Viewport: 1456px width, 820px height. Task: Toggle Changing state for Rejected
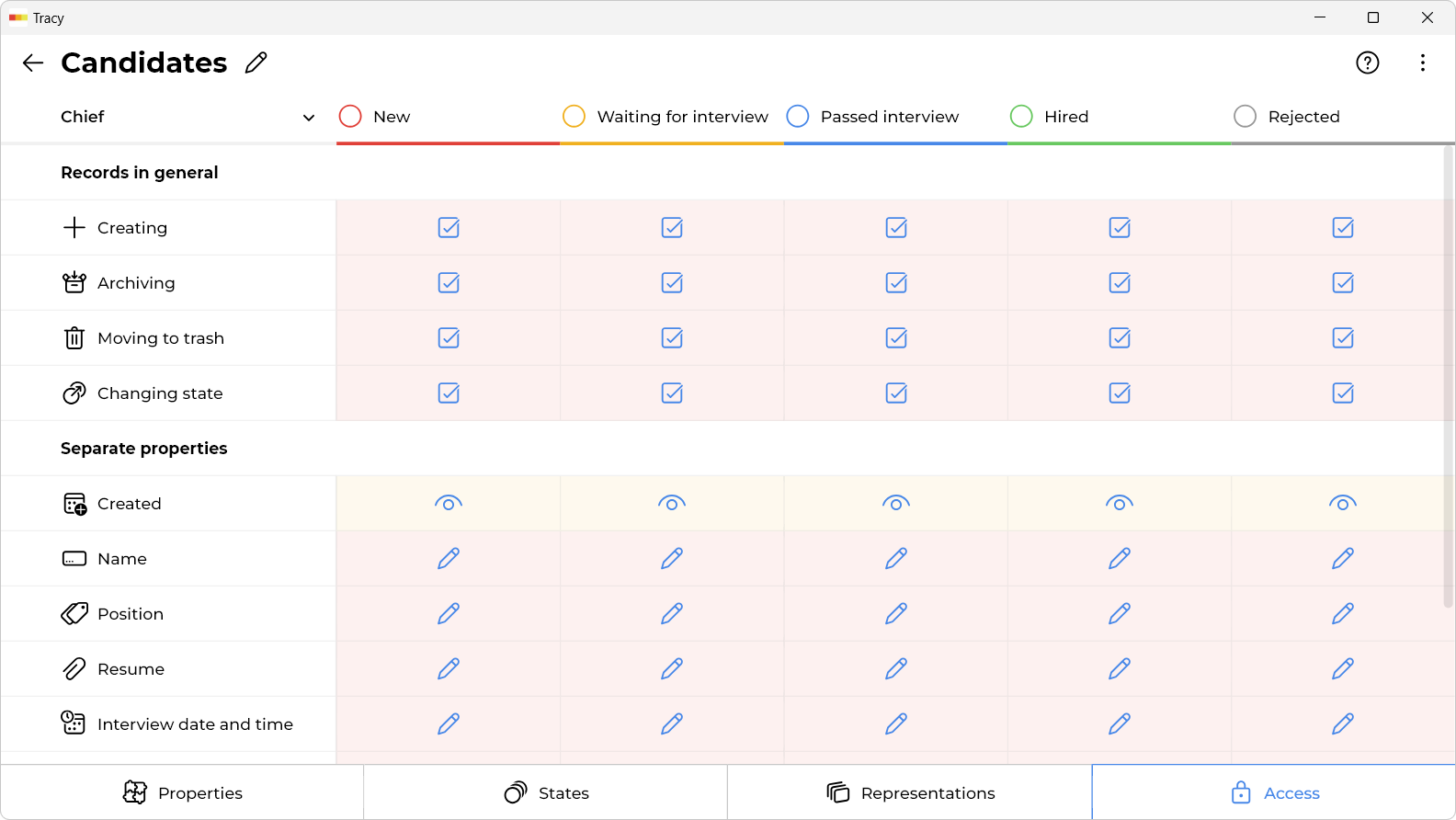(x=1343, y=393)
